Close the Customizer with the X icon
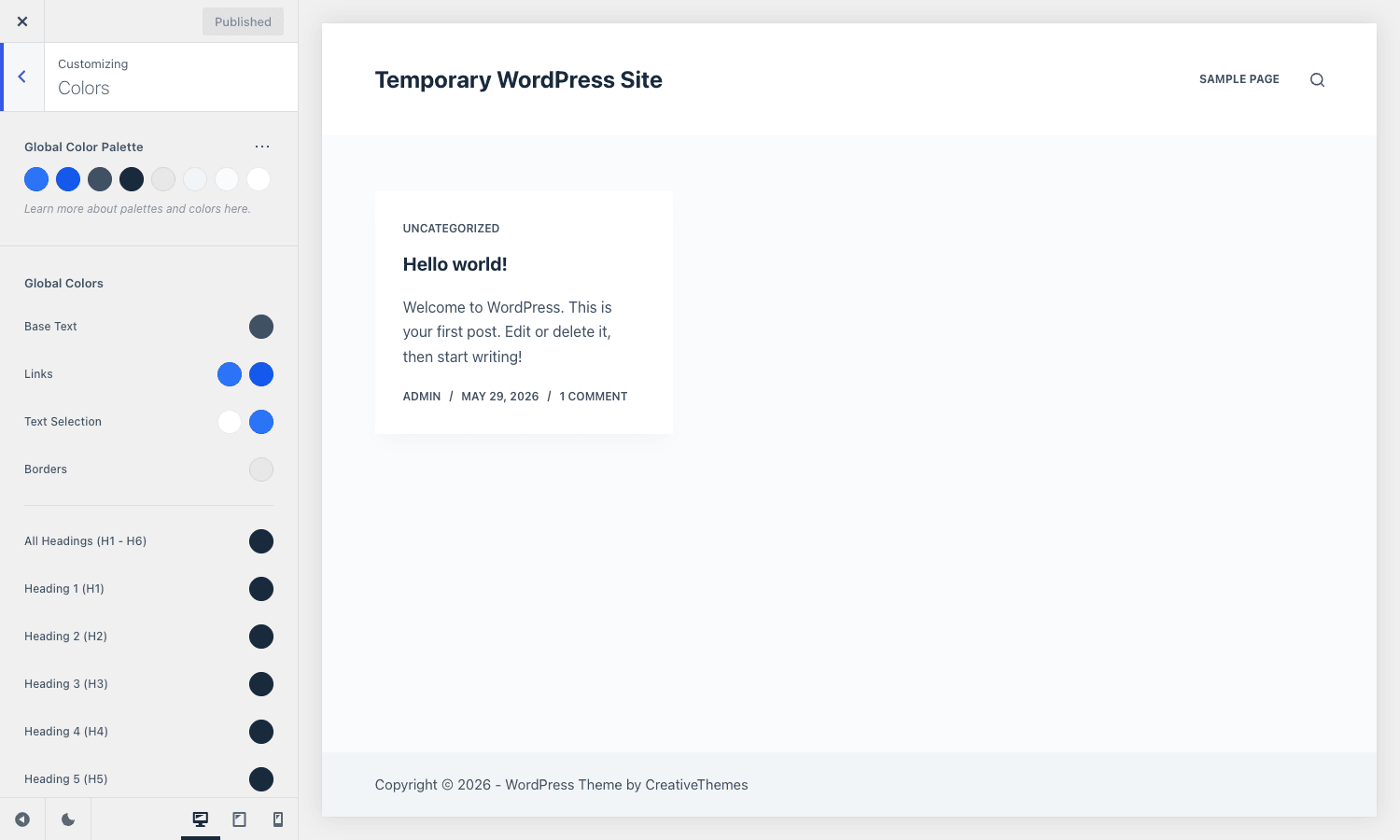Viewport: 1400px width, 840px height. [22, 21]
